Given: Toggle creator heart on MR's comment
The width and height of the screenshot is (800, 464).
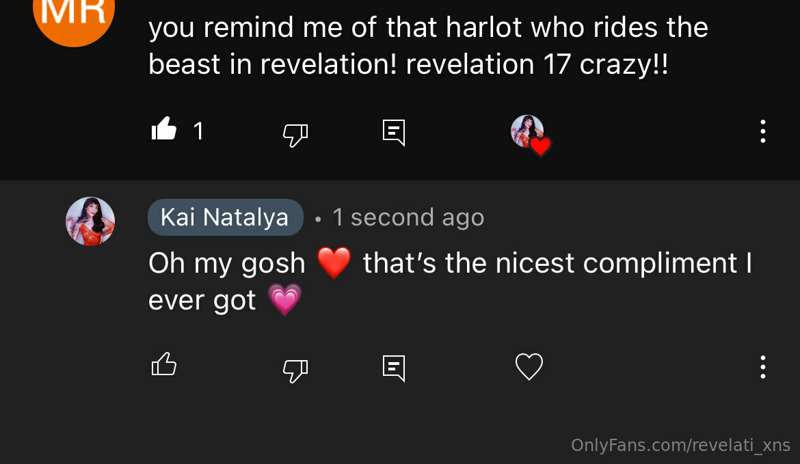Looking at the screenshot, I should (x=529, y=133).
